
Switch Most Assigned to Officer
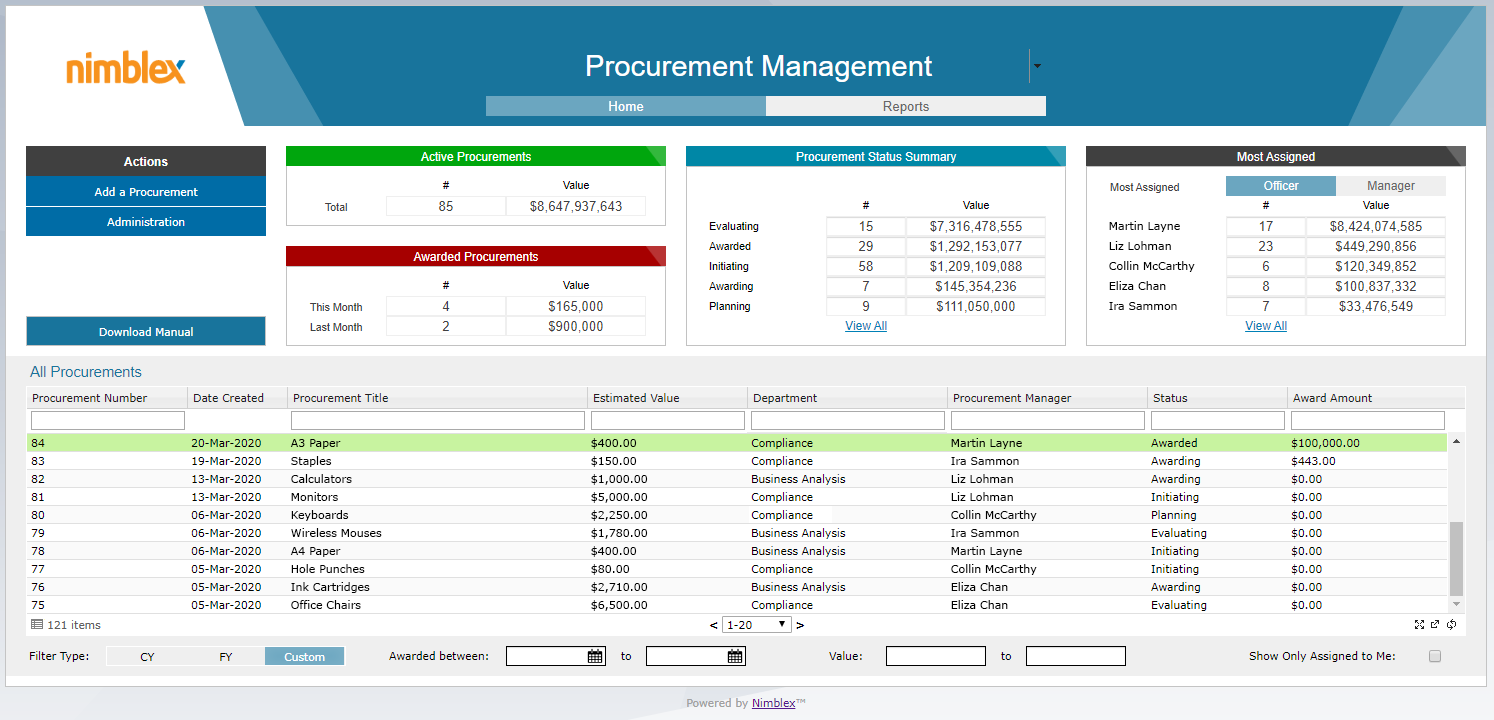[x=1281, y=186]
